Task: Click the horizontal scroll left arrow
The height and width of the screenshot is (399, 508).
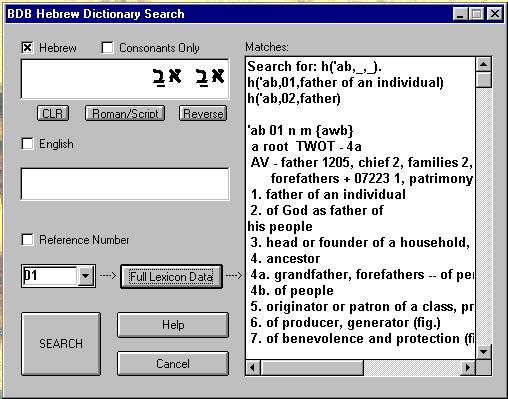Action: click(x=253, y=367)
